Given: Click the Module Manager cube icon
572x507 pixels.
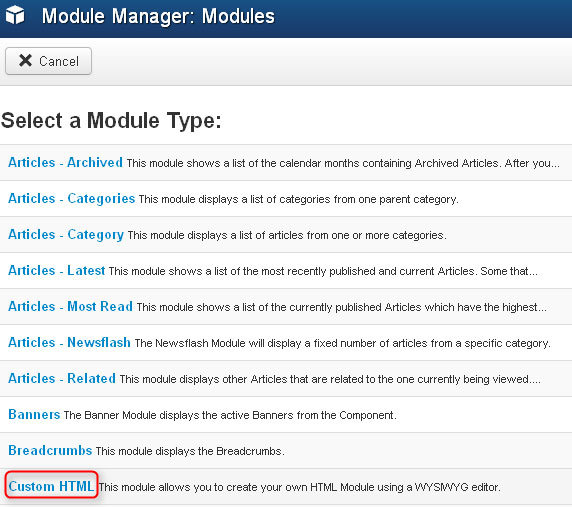Looking at the screenshot, I should (15, 16).
